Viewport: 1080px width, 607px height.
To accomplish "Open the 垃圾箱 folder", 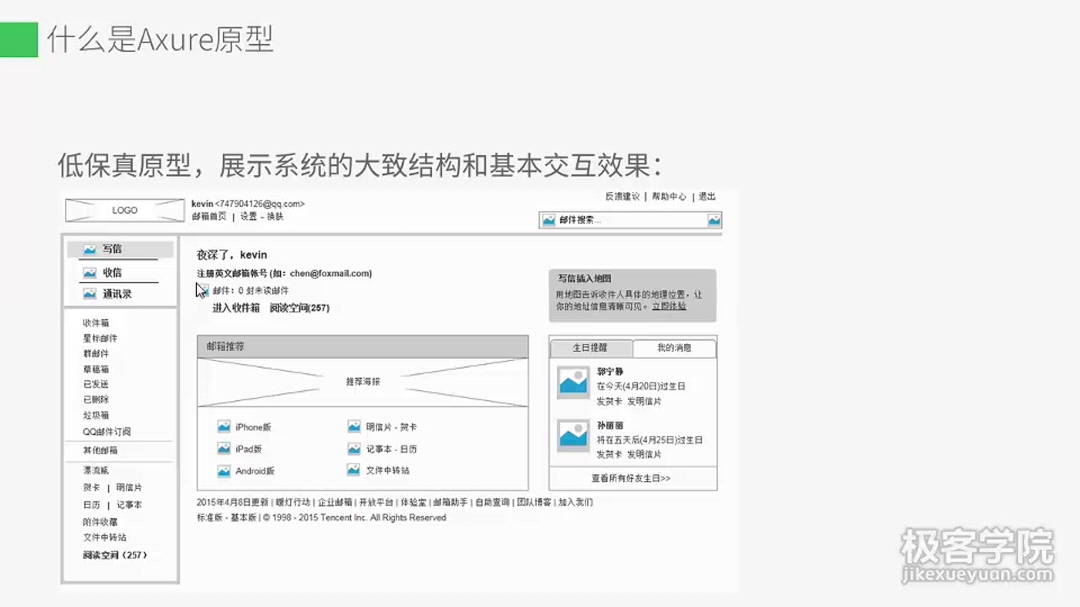I will click(96, 415).
